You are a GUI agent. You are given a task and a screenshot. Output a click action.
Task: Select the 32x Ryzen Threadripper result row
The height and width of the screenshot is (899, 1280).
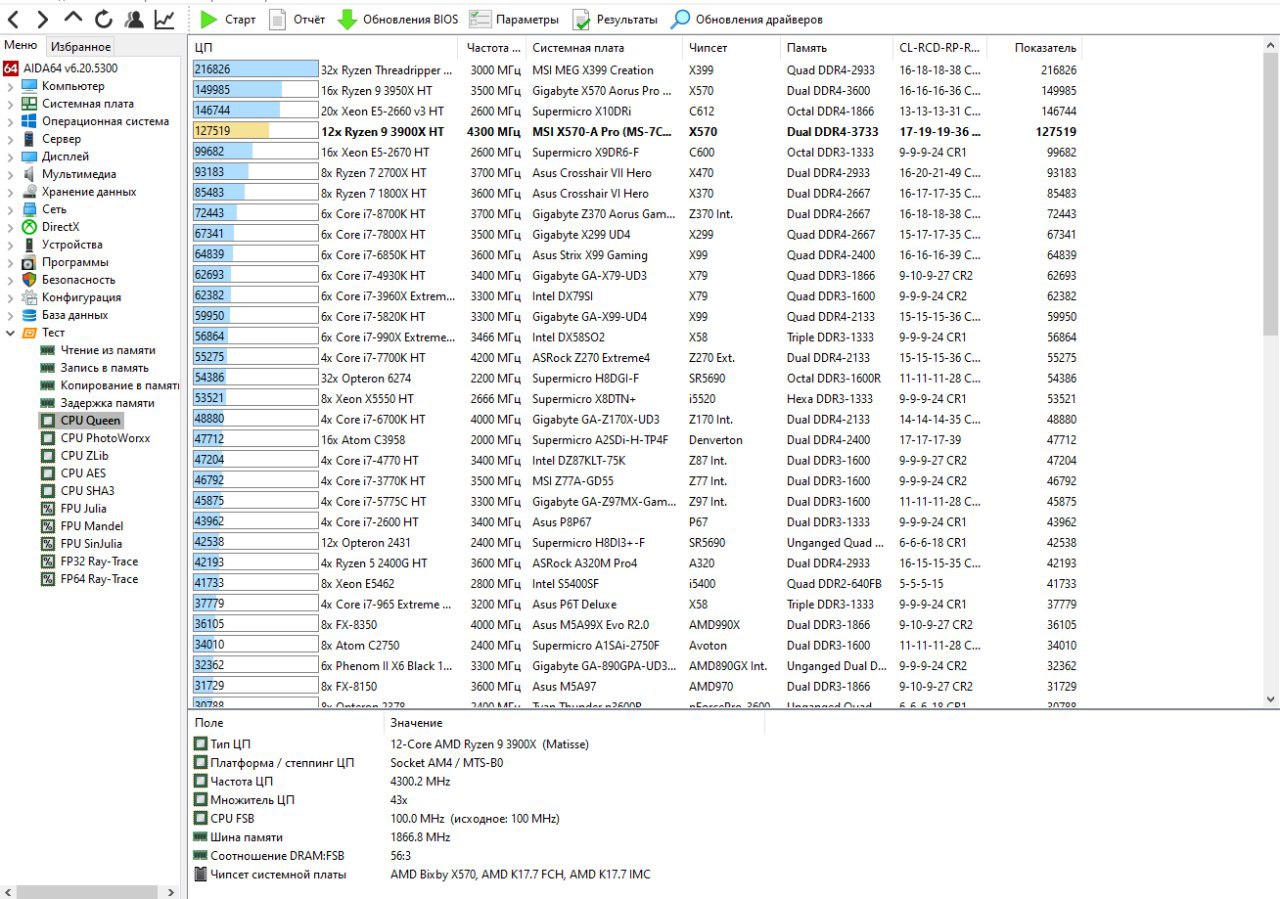tap(635, 70)
